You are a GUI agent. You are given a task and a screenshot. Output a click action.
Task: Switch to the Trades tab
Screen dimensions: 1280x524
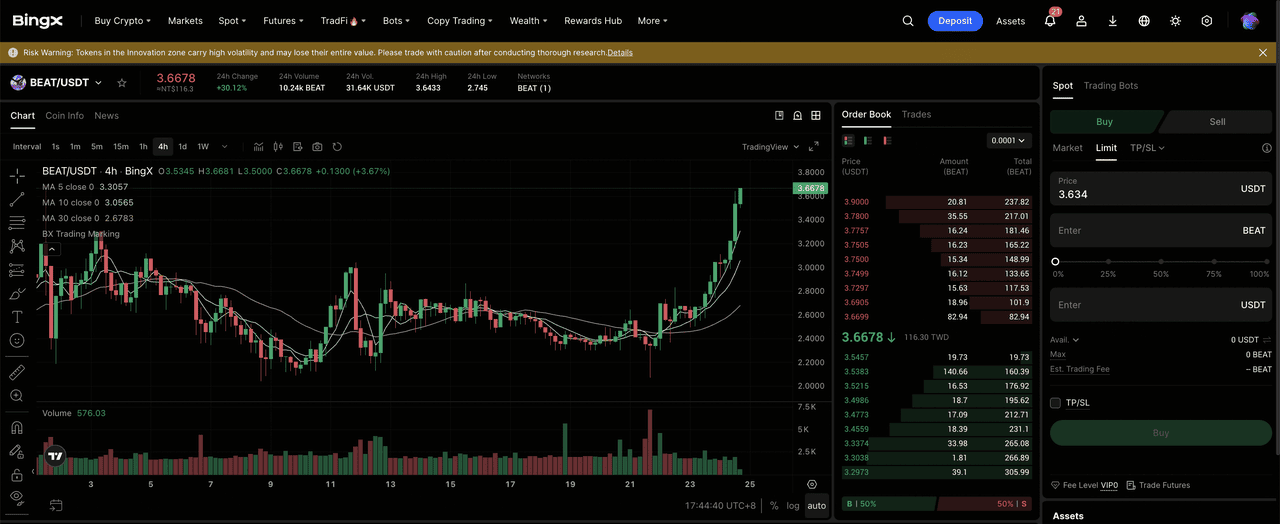pos(916,115)
